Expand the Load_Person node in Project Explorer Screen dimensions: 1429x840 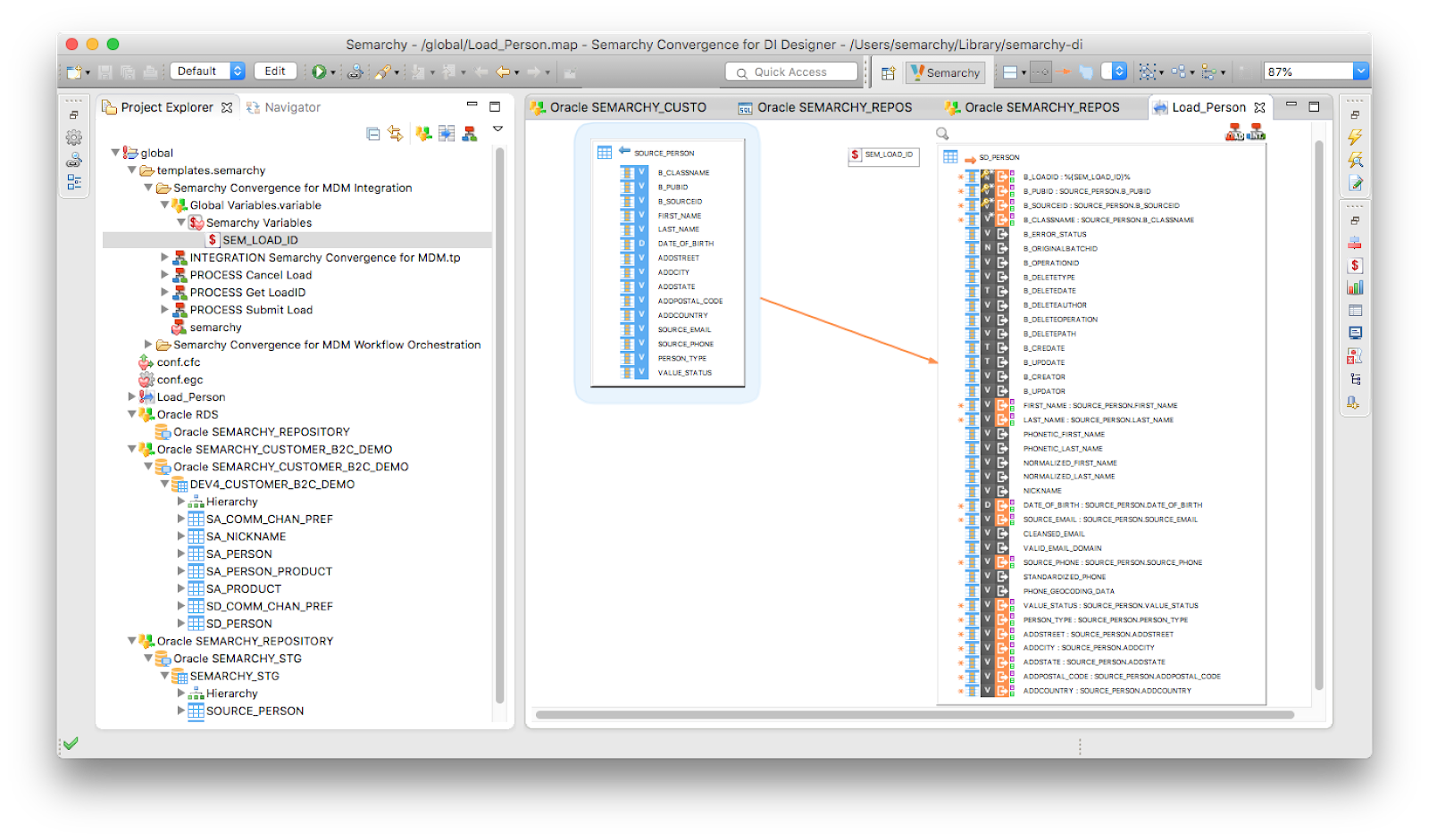pos(132,396)
